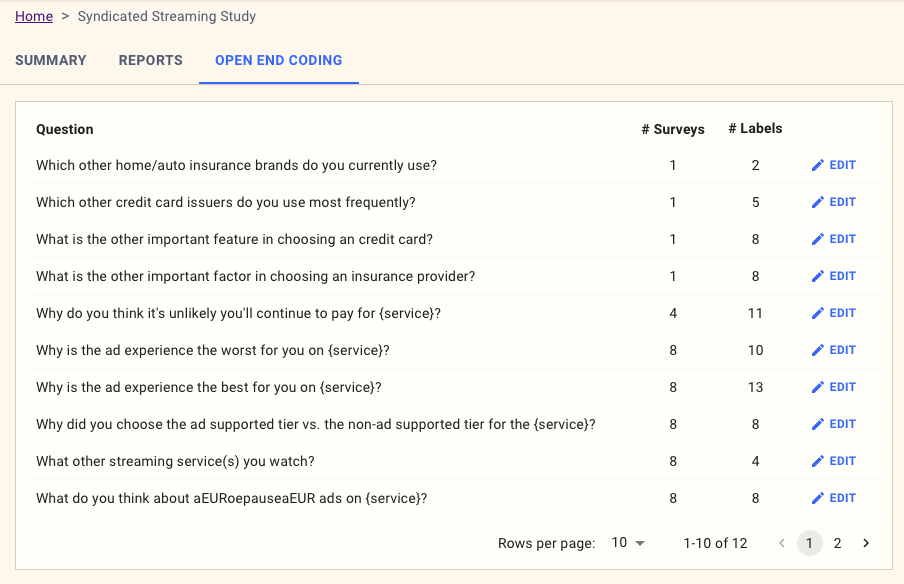The height and width of the screenshot is (584, 904).
Task: Click the previous page left chevron
Action: click(782, 543)
